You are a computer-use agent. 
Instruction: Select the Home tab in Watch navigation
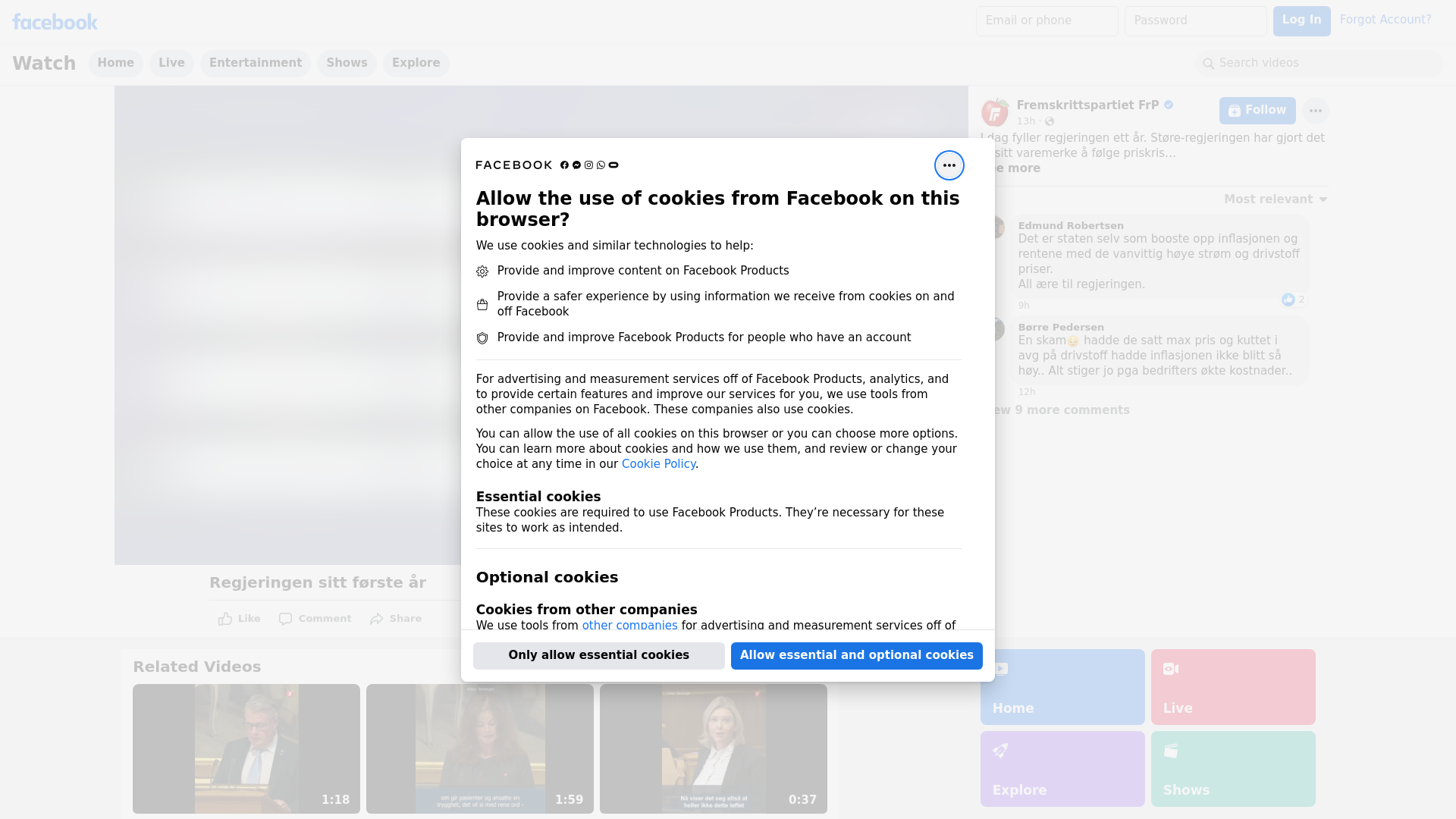(x=115, y=64)
